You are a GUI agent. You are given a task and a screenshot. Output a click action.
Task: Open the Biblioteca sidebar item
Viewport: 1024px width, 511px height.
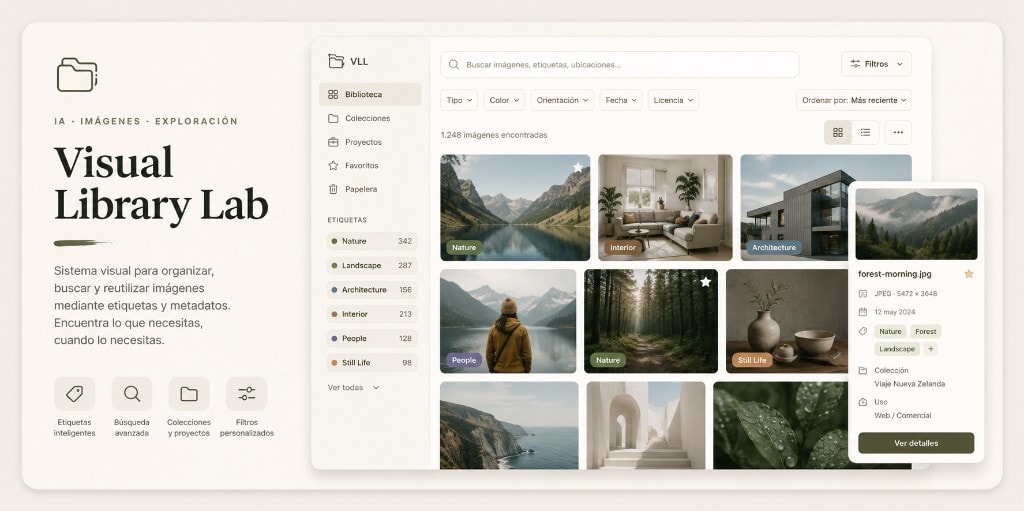[370, 94]
